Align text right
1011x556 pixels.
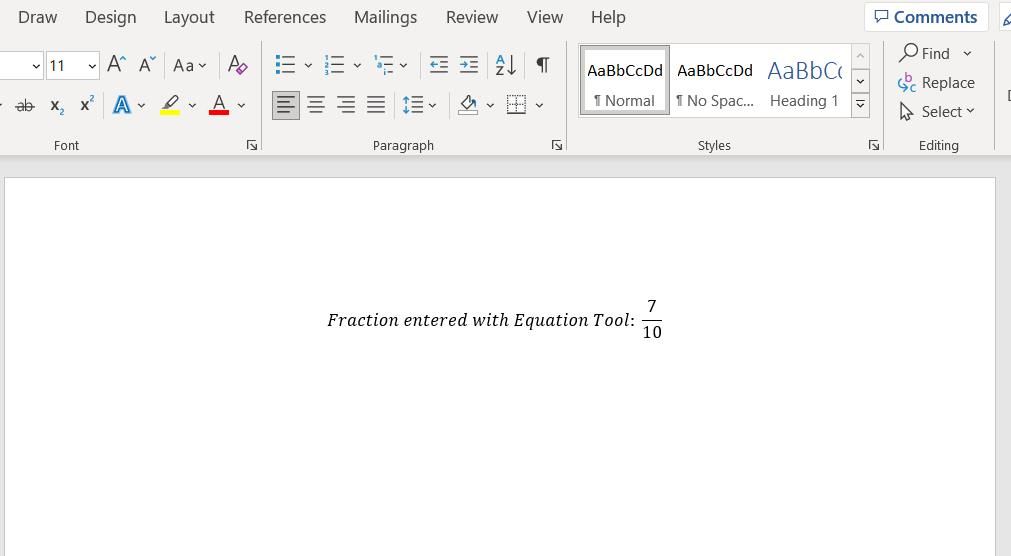pyautogui.click(x=346, y=104)
